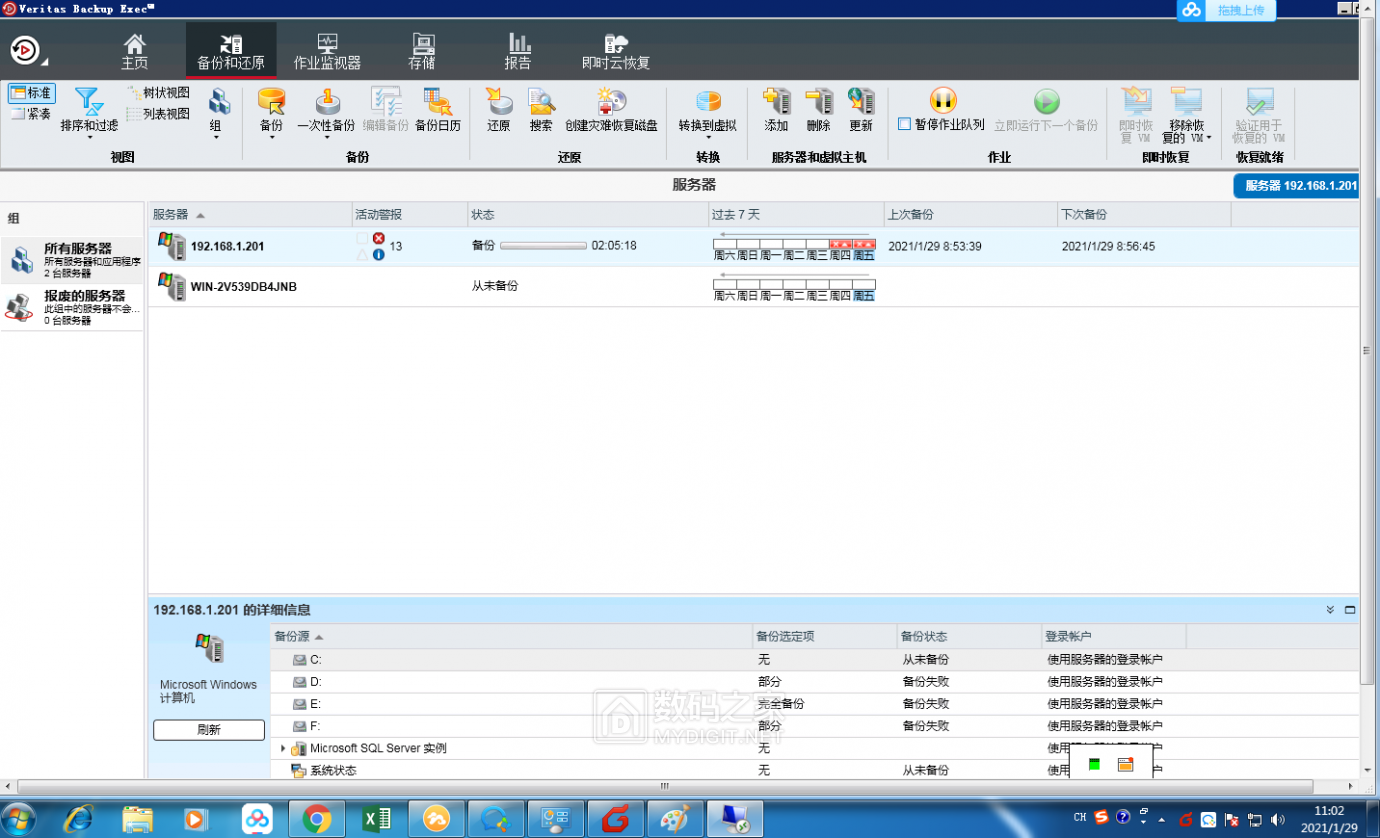The width and height of the screenshot is (1380, 838).
Task: Select the E: backup source row
Action: click(x=814, y=704)
